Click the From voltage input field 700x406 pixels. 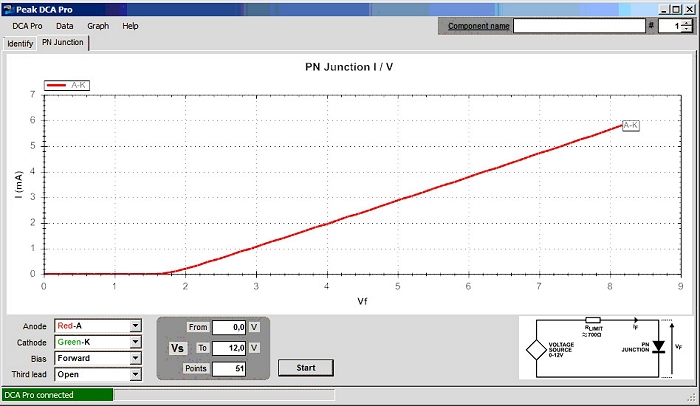point(229,327)
